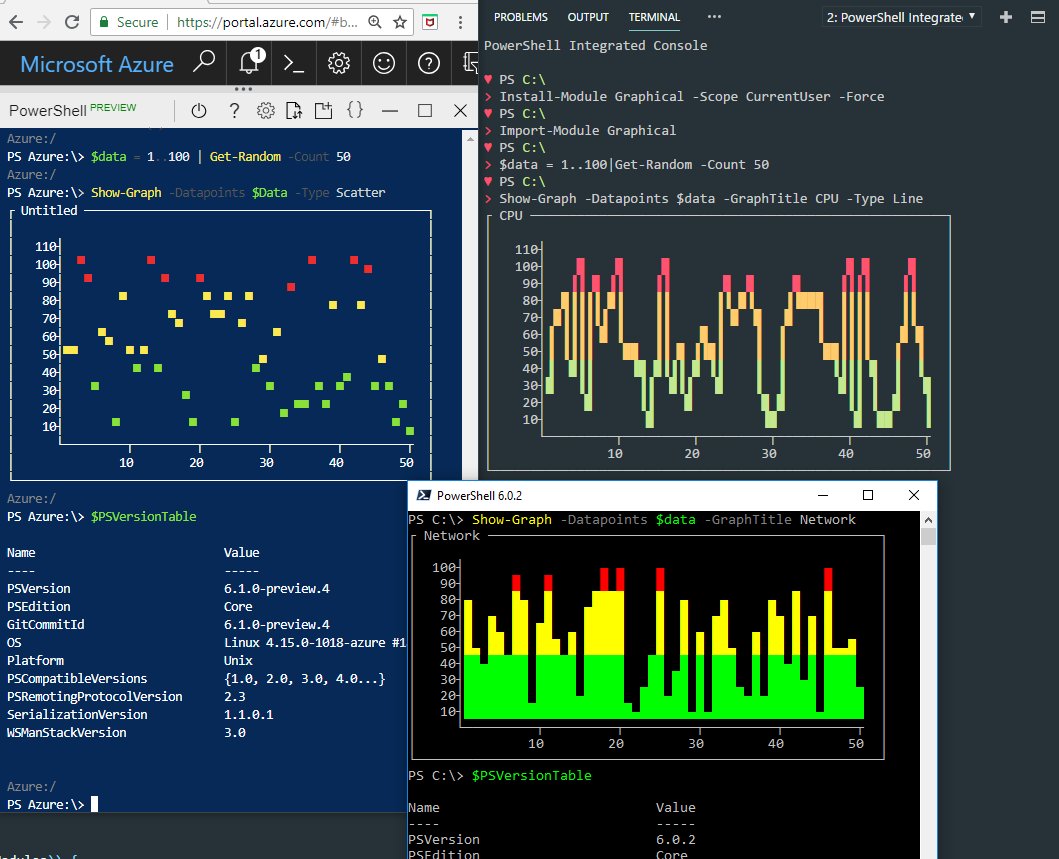Click the browser forward arrow

click(x=44, y=22)
